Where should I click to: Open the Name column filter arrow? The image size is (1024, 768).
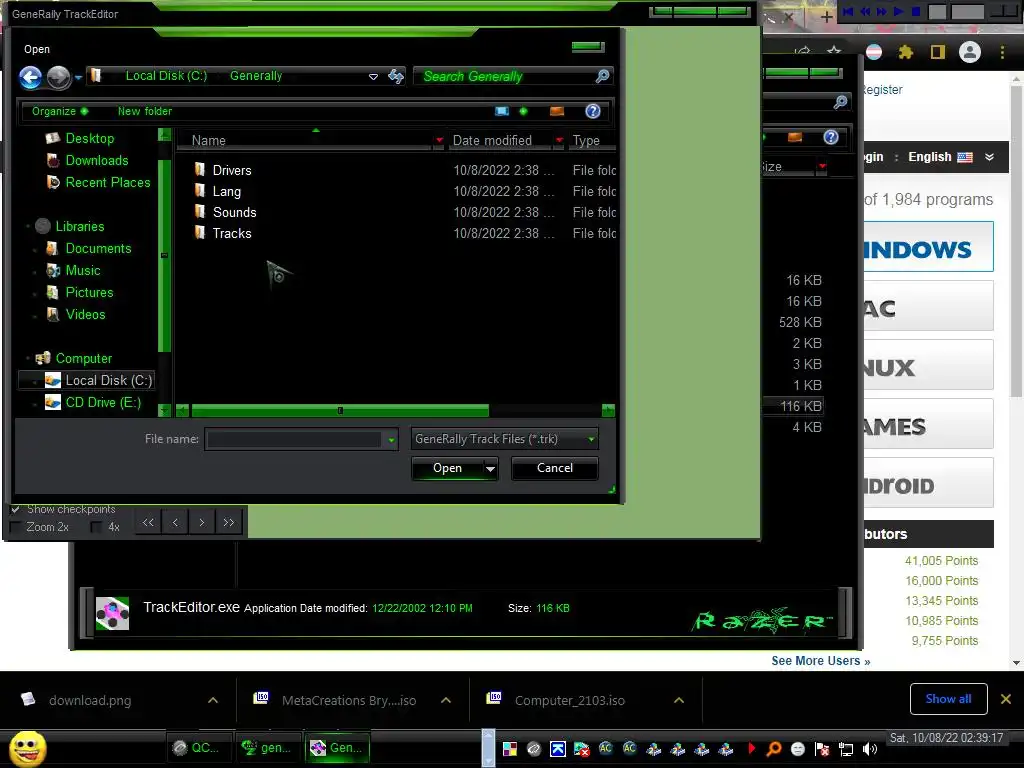coord(439,140)
